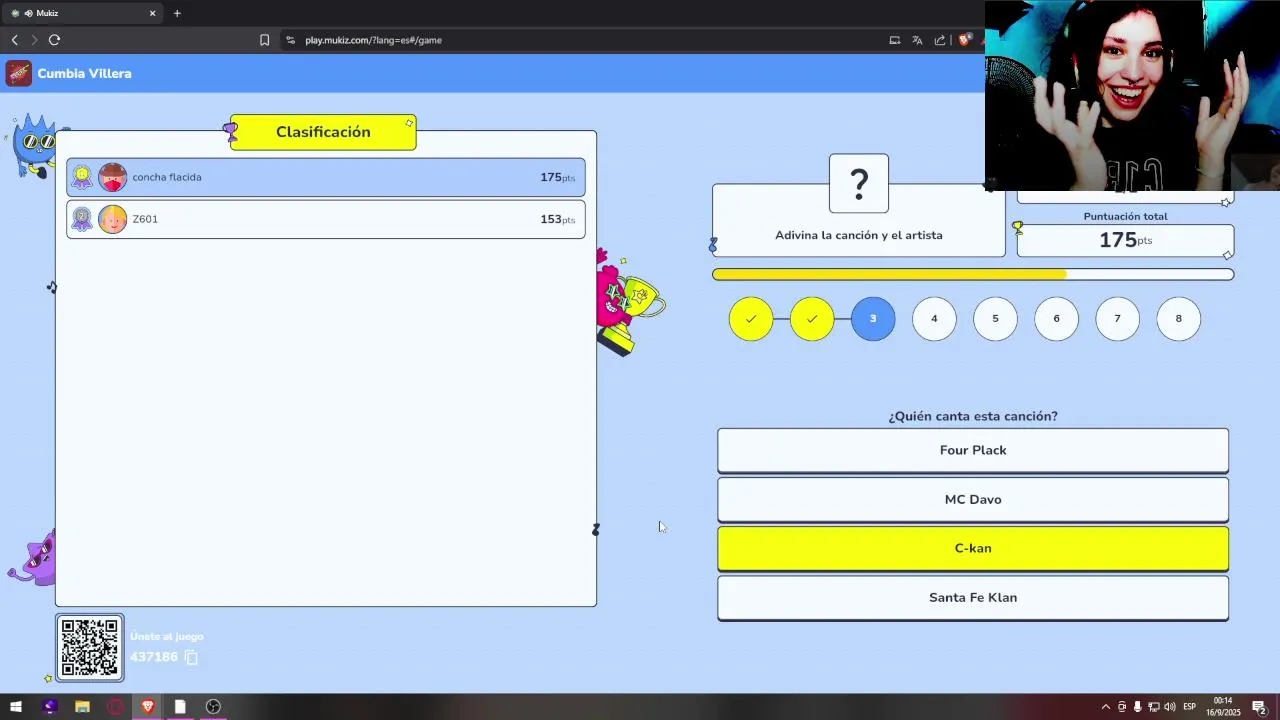The image size is (1280, 720).
Task: Click the 175 pts total score
Action: click(1126, 240)
